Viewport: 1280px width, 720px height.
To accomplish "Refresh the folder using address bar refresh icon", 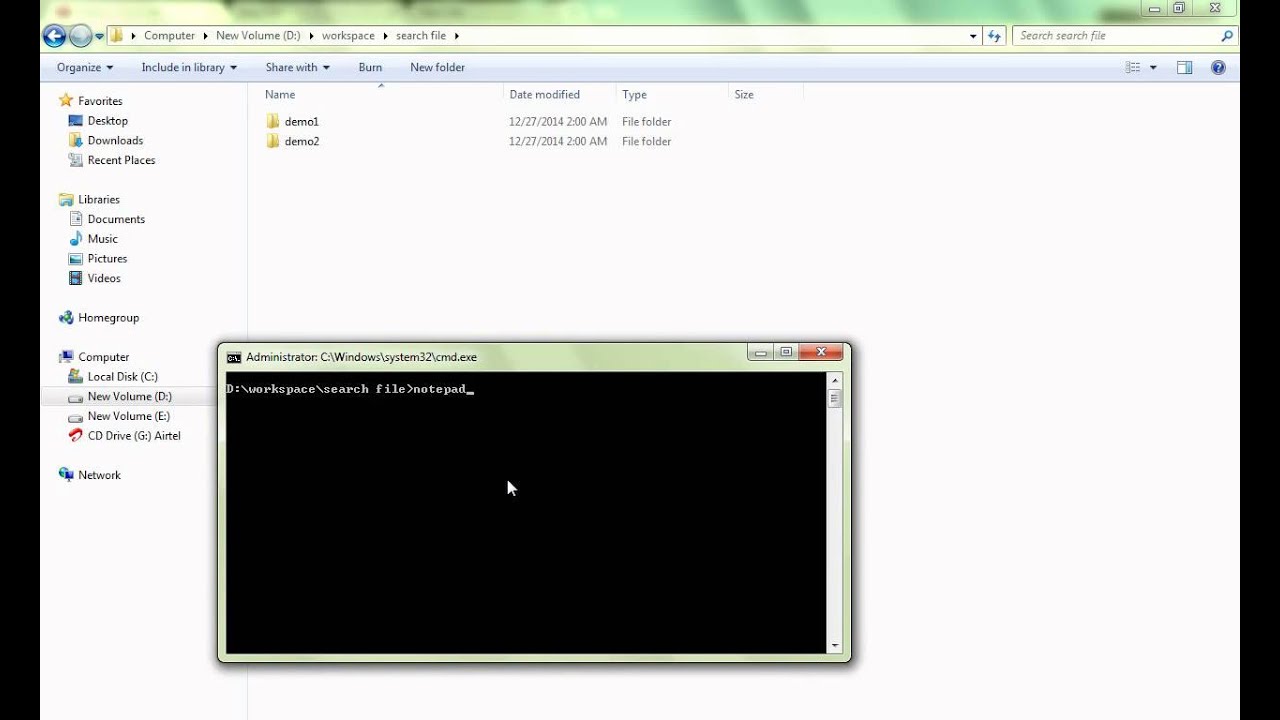I will [994, 36].
